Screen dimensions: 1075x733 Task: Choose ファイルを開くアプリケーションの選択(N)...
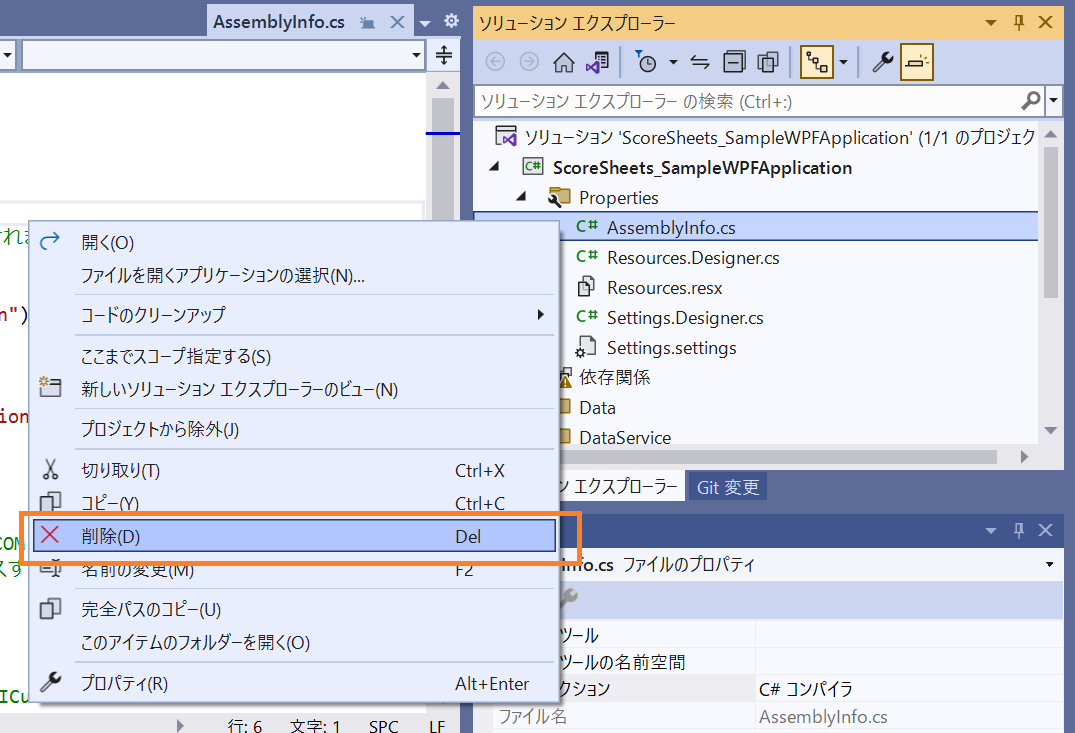pos(293,276)
